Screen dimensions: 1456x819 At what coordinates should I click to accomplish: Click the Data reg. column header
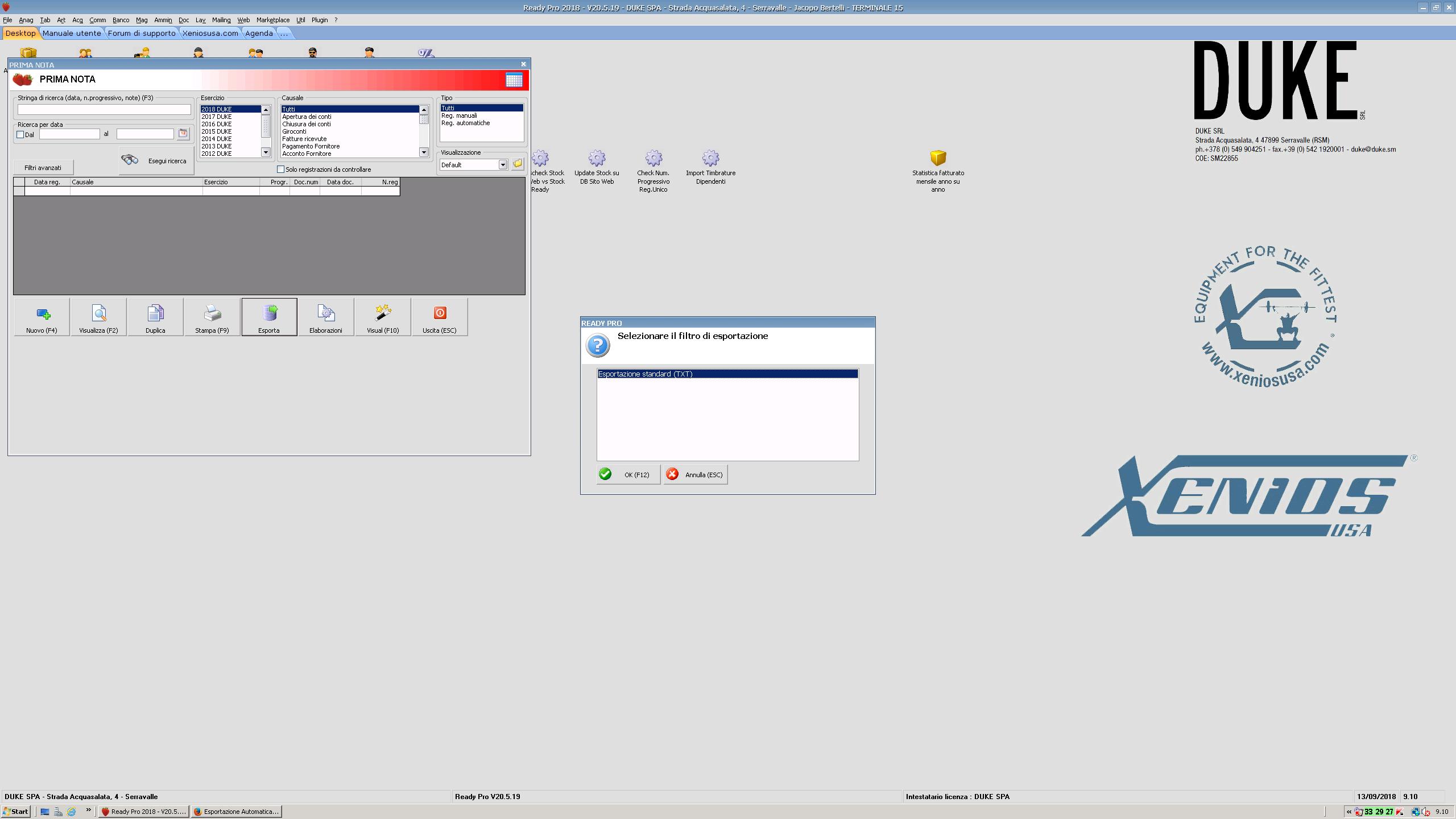47,182
